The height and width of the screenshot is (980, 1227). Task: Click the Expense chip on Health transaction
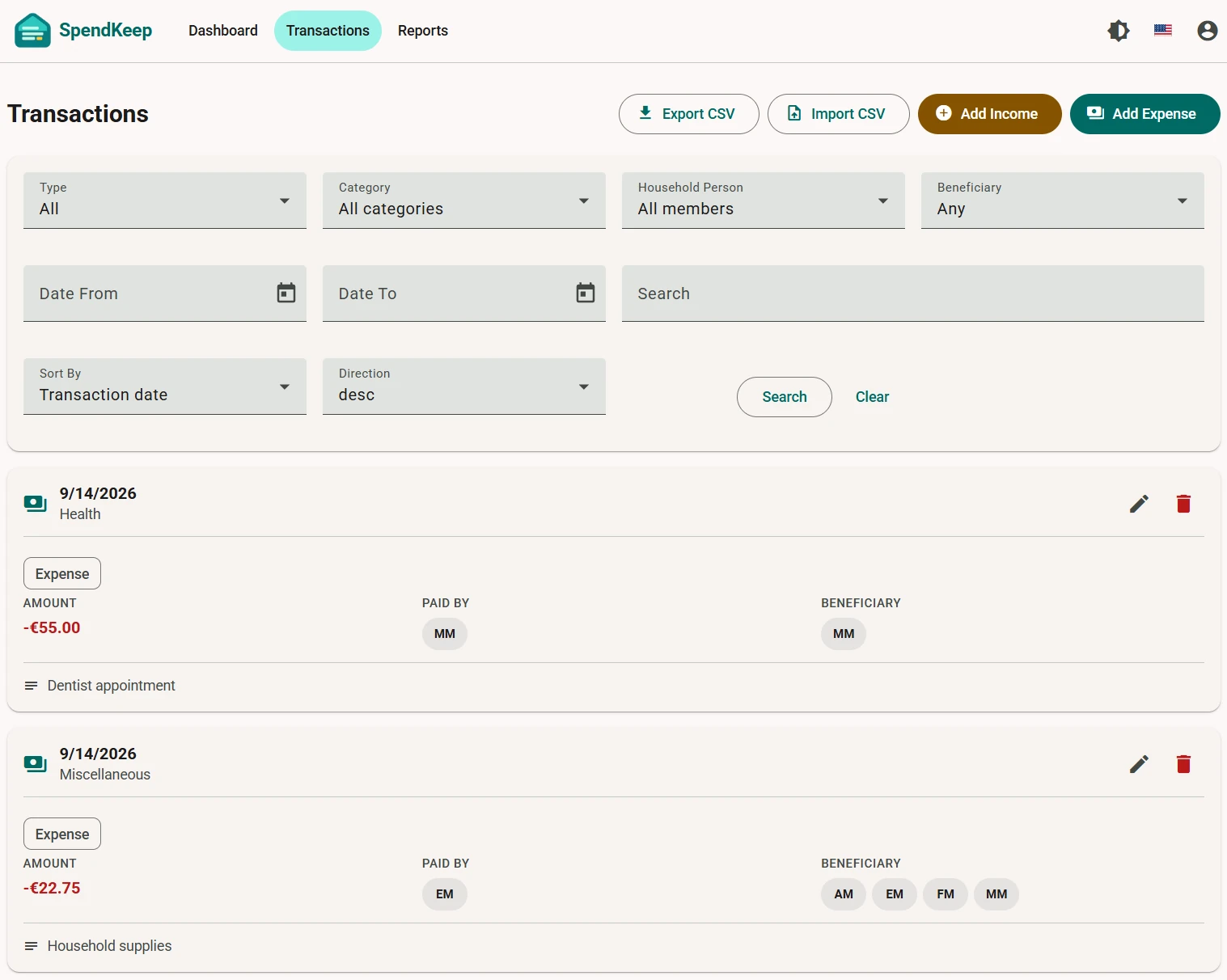(x=62, y=573)
